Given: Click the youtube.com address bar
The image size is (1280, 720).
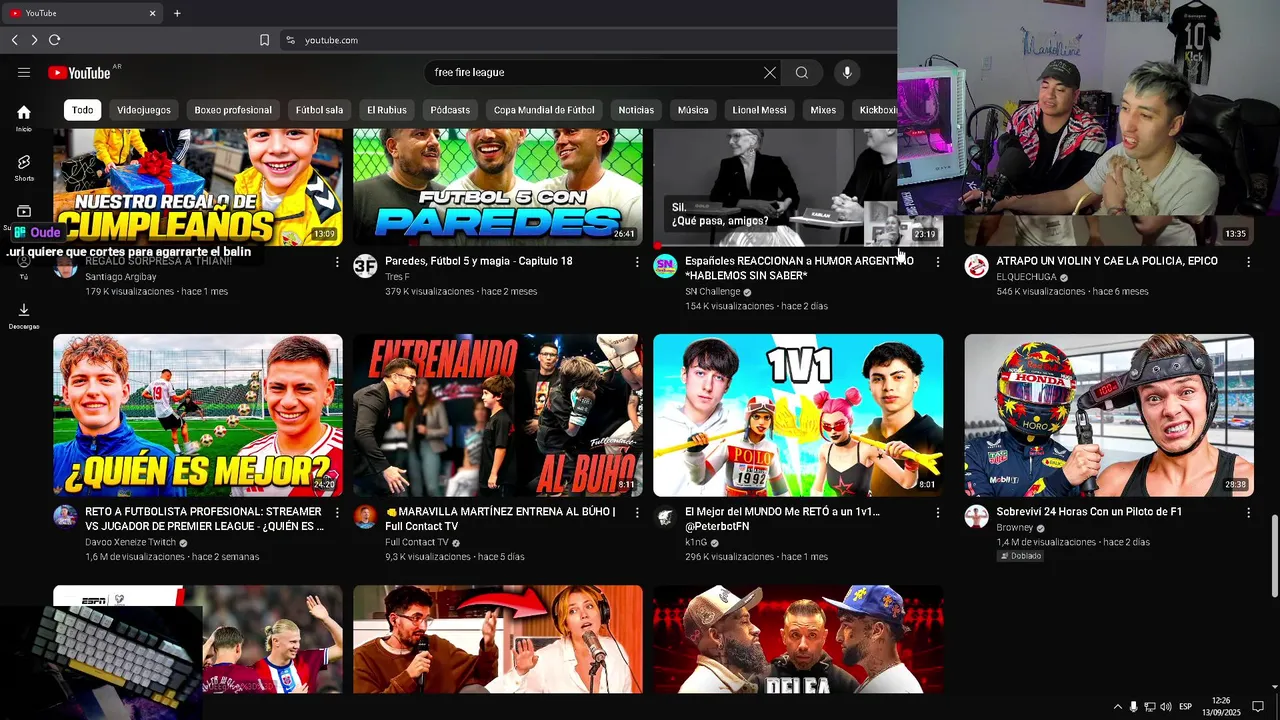Looking at the screenshot, I should tap(590, 40).
